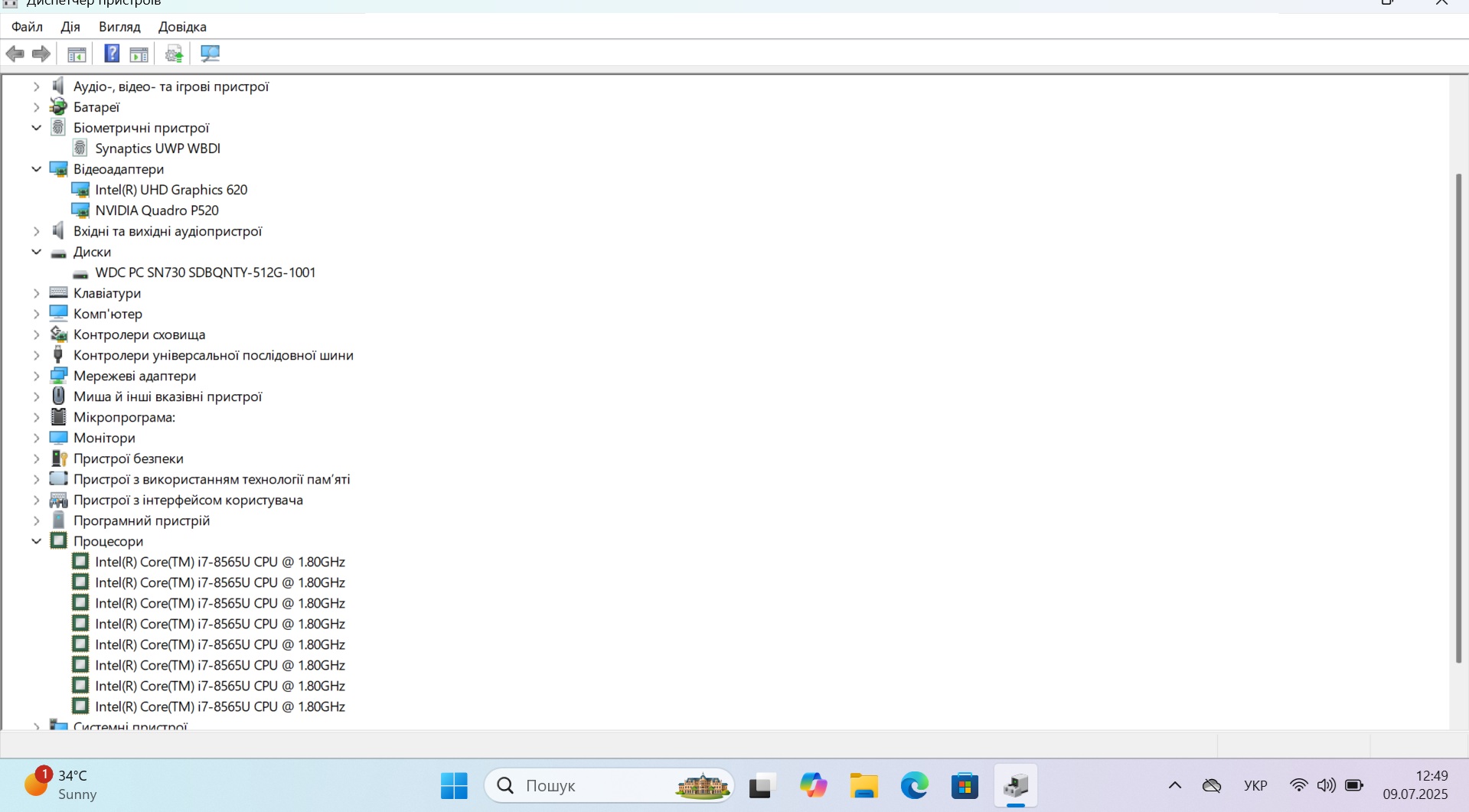Select Synaptics UWP WBDI device
This screenshot has height=812, width=1469.
click(158, 148)
